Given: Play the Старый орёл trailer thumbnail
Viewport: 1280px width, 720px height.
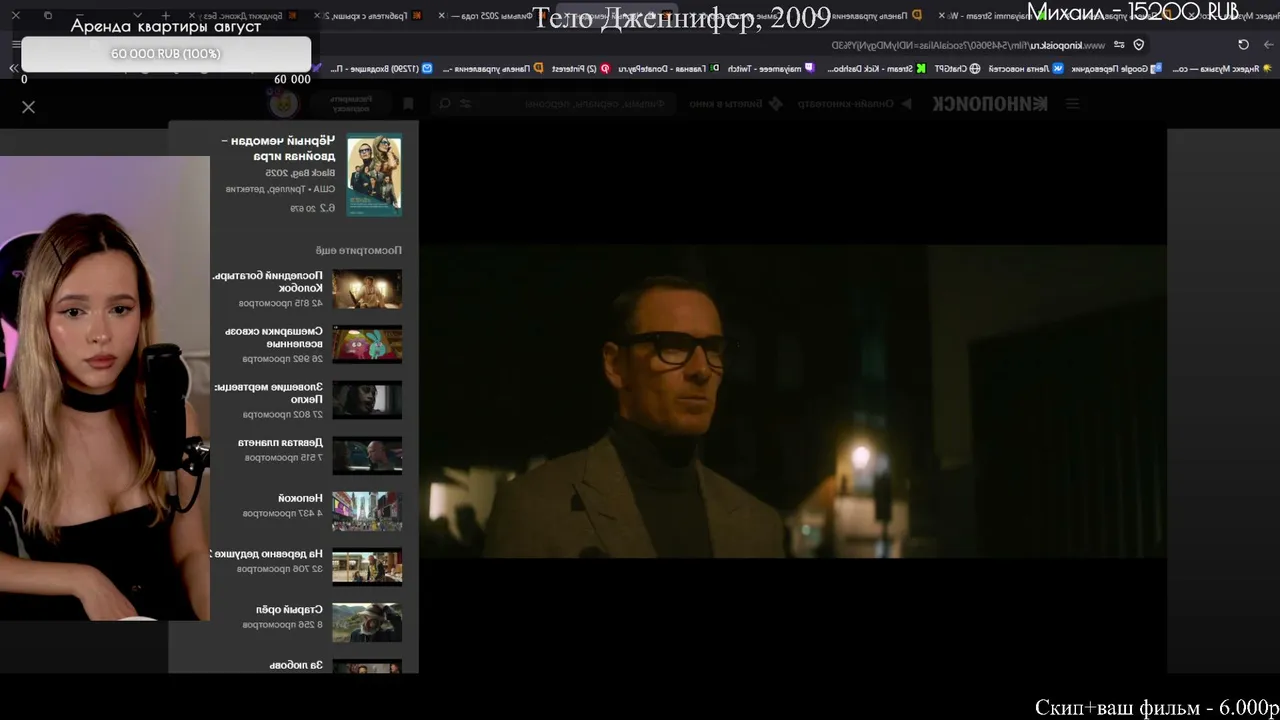Looking at the screenshot, I should tap(367, 623).
